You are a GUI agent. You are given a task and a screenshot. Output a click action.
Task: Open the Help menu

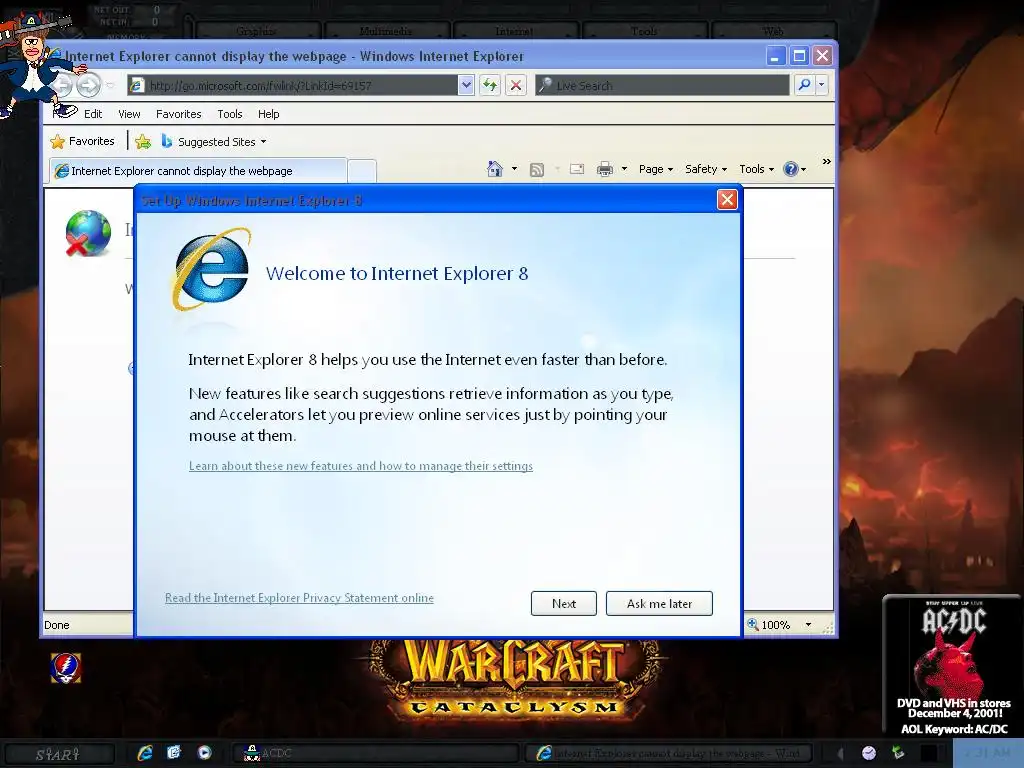pyautogui.click(x=268, y=114)
